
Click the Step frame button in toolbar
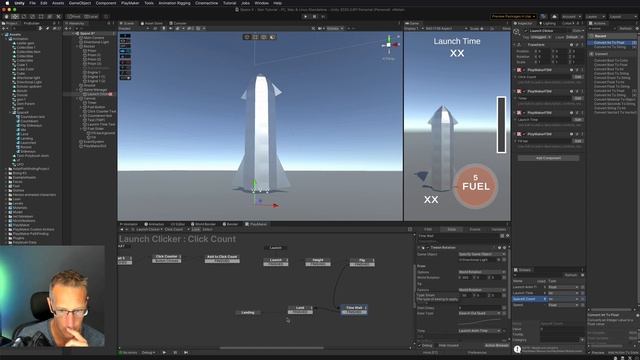[x=323, y=17]
